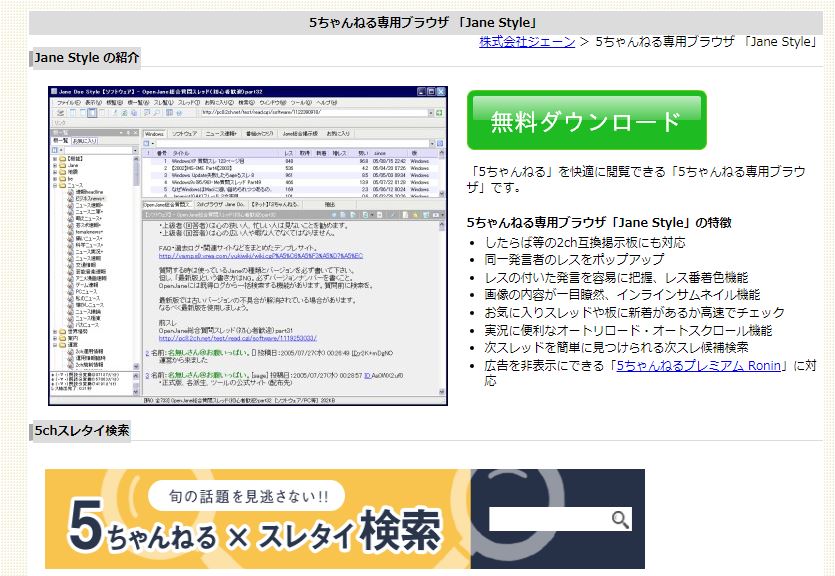Open the 株式会社ジェーン breadcrumb link
The image size is (835, 576).
[527, 42]
